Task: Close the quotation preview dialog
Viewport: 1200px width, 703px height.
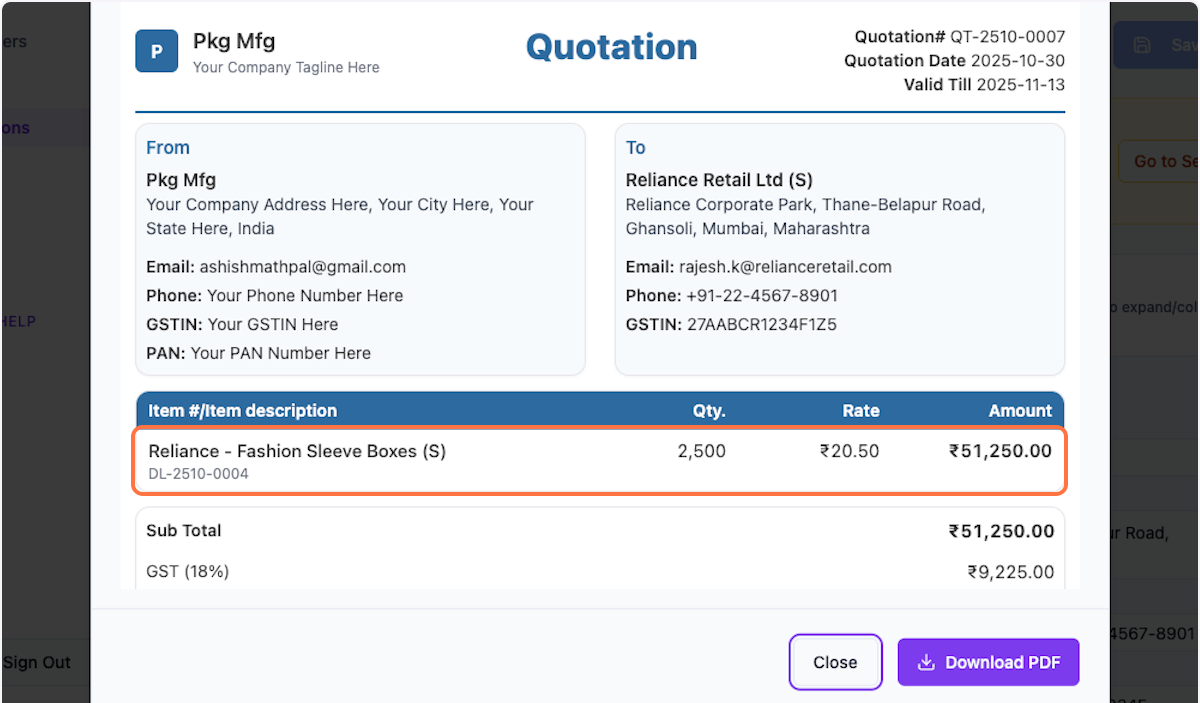Action: click(834, 662)
